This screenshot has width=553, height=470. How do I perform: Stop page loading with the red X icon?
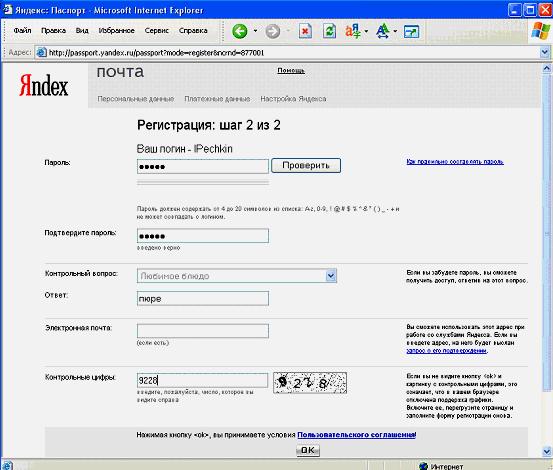pos(305,31)
